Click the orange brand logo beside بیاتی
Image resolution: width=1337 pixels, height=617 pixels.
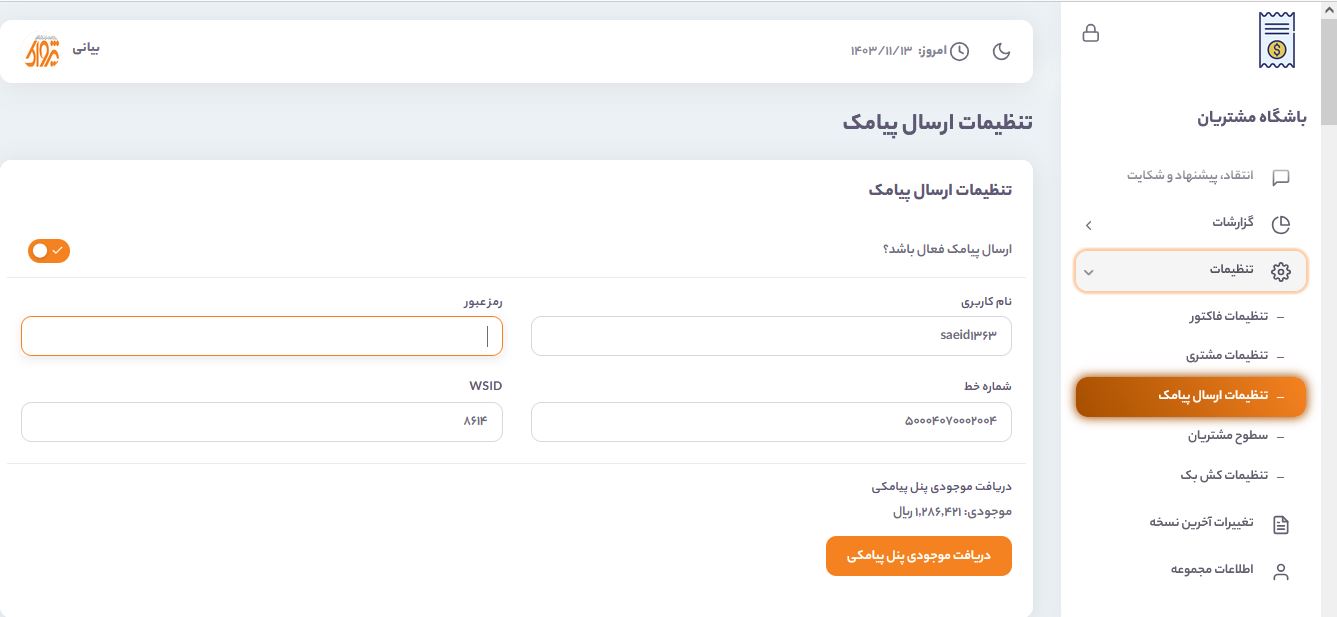coord(43,51)
